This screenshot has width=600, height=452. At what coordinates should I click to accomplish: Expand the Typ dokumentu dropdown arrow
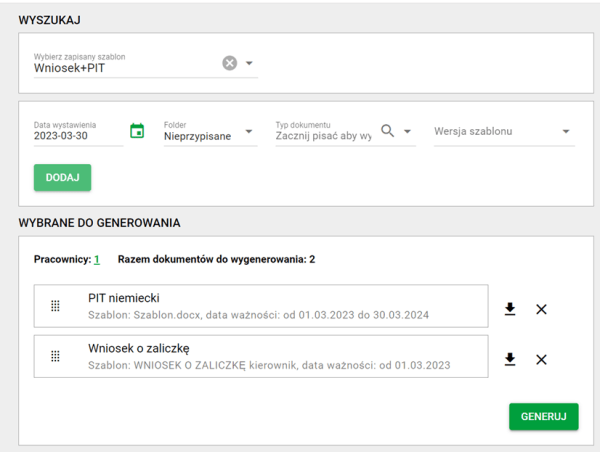click(408, 131)
